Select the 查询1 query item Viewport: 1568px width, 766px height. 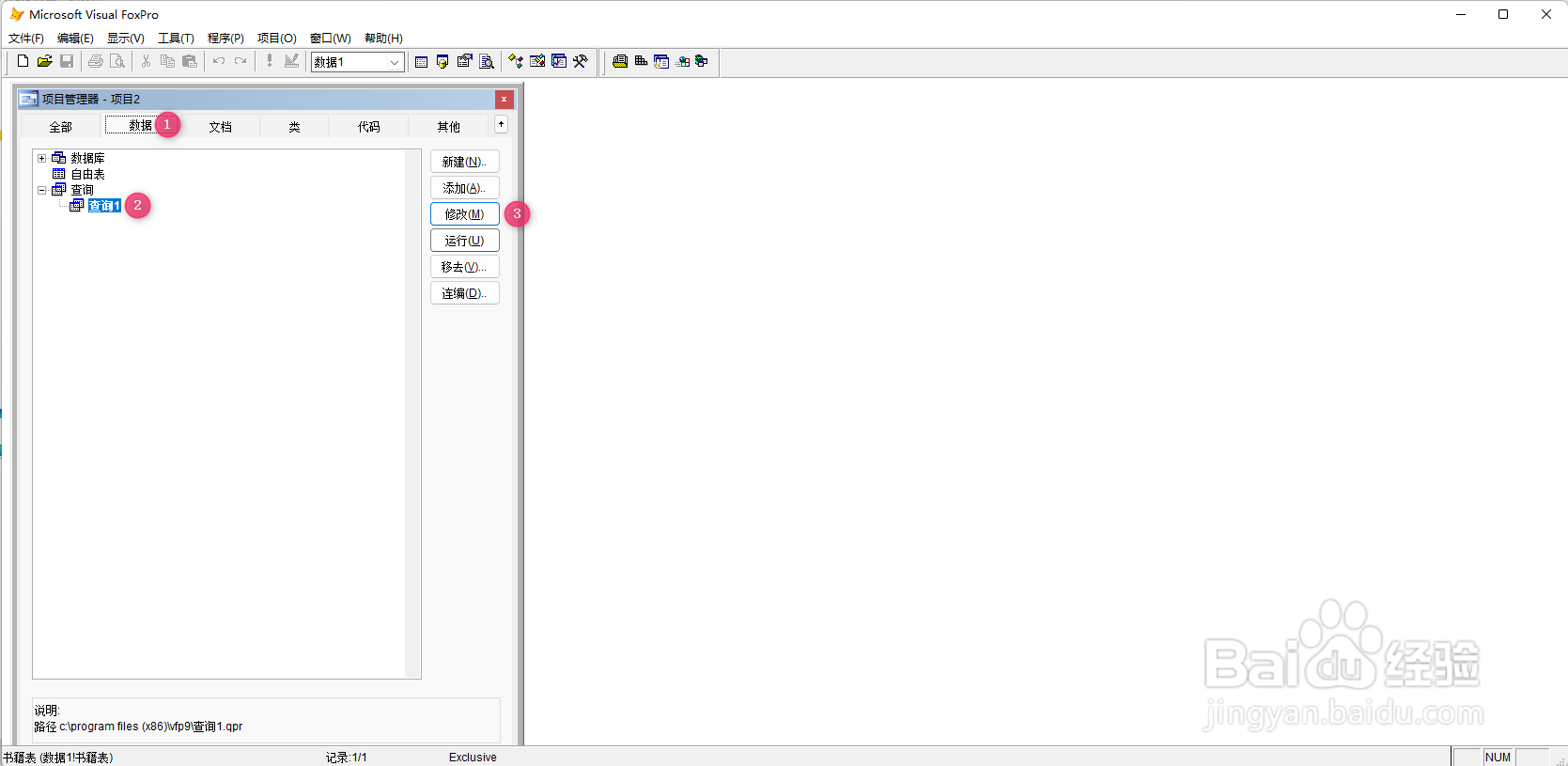(104, 206)
